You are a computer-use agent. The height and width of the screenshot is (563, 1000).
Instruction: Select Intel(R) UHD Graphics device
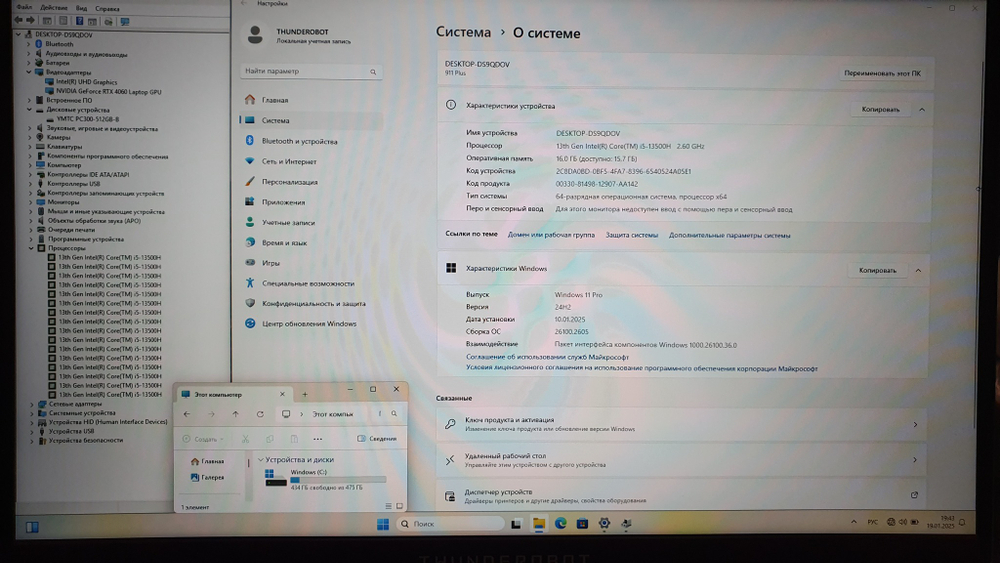click(86, 82)
